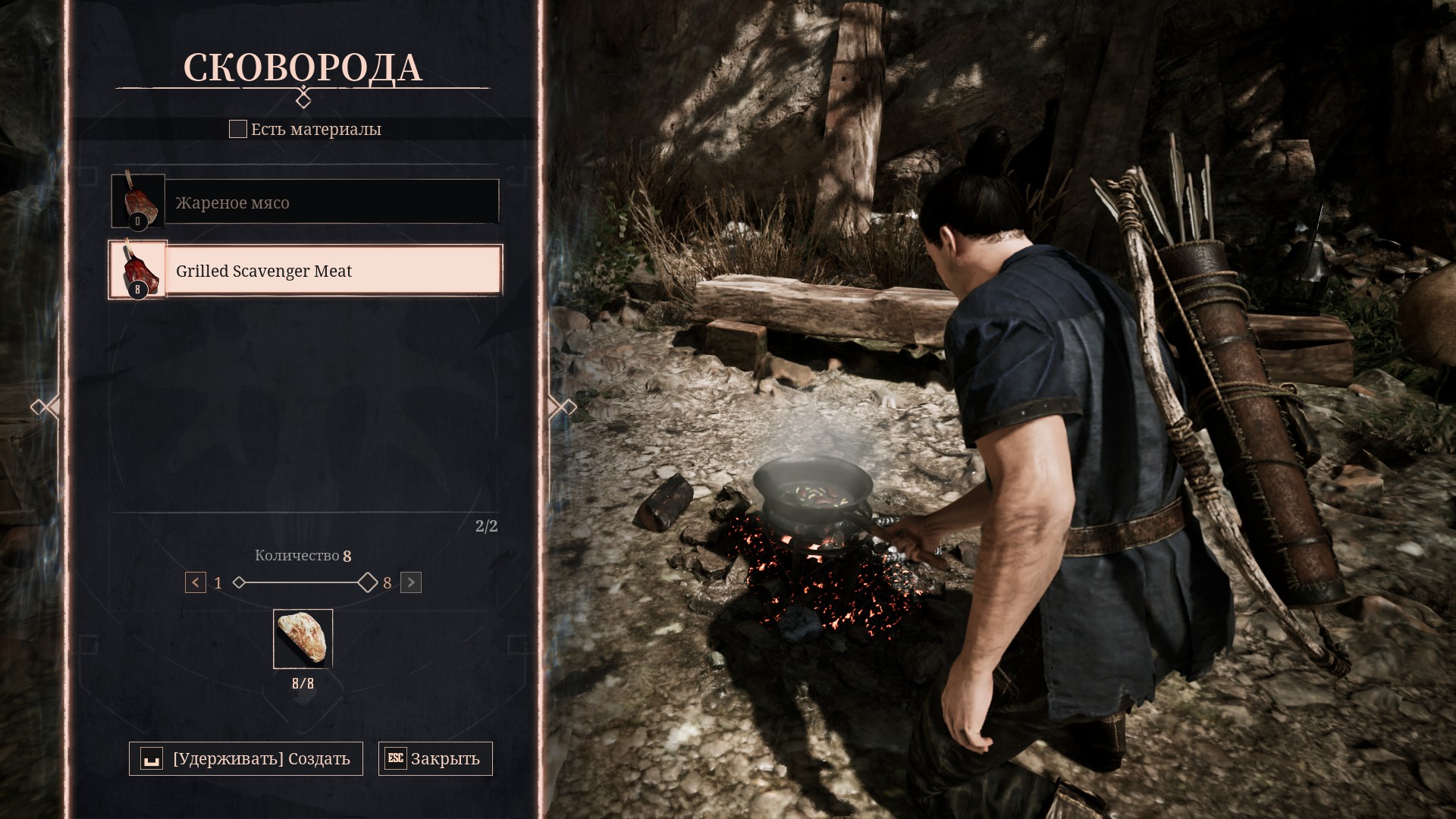Select the Grilled Scavenger Meat recipe row

[305, 270]
